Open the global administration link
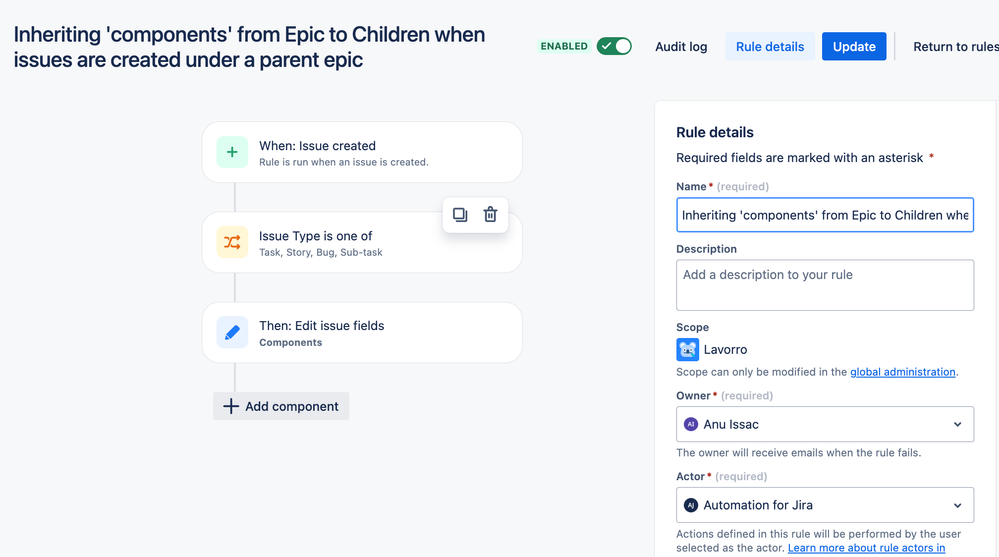999x557 pixels. [903, 372]
